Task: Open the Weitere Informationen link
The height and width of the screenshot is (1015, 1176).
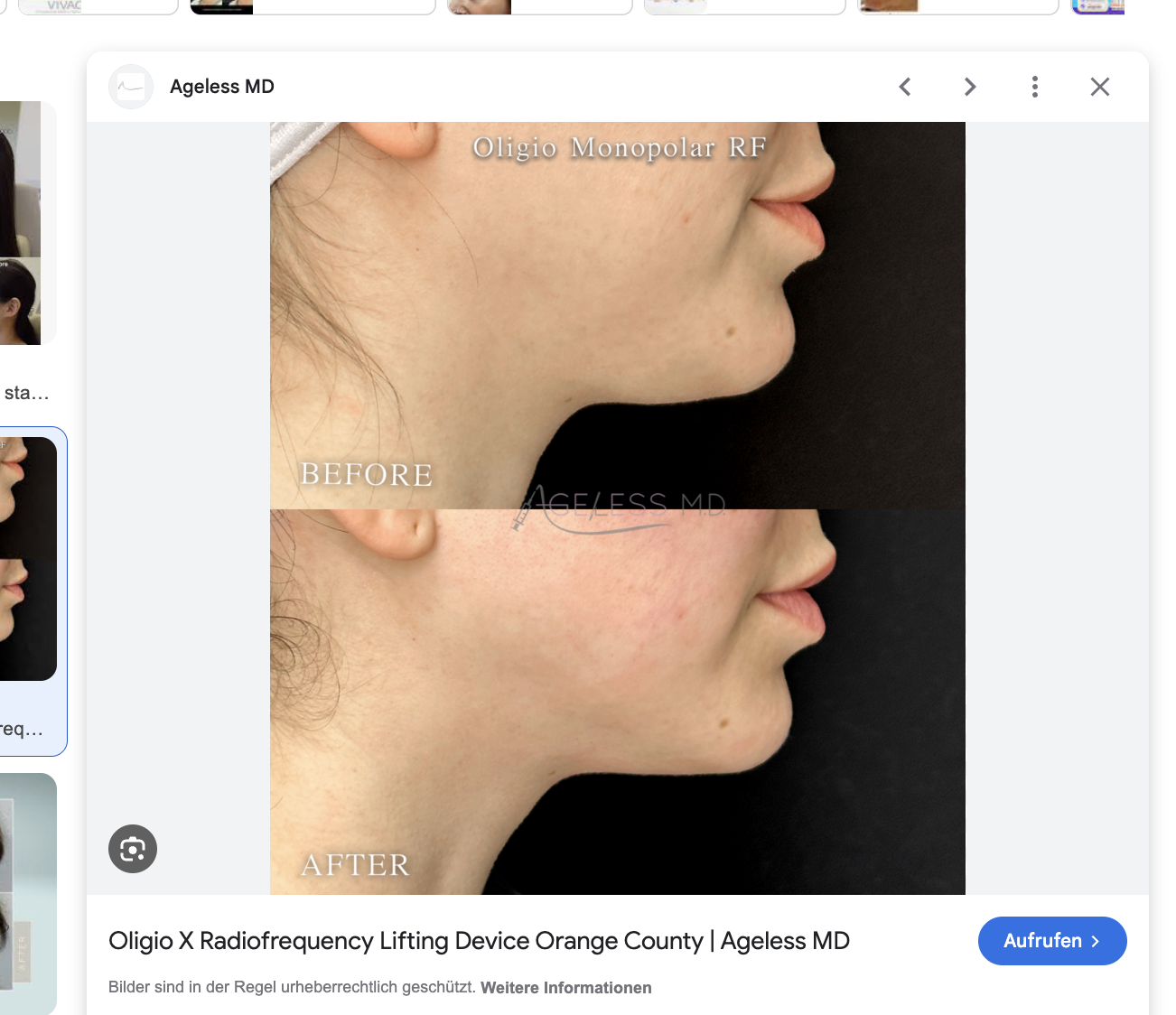Action: tap(566, 988)
